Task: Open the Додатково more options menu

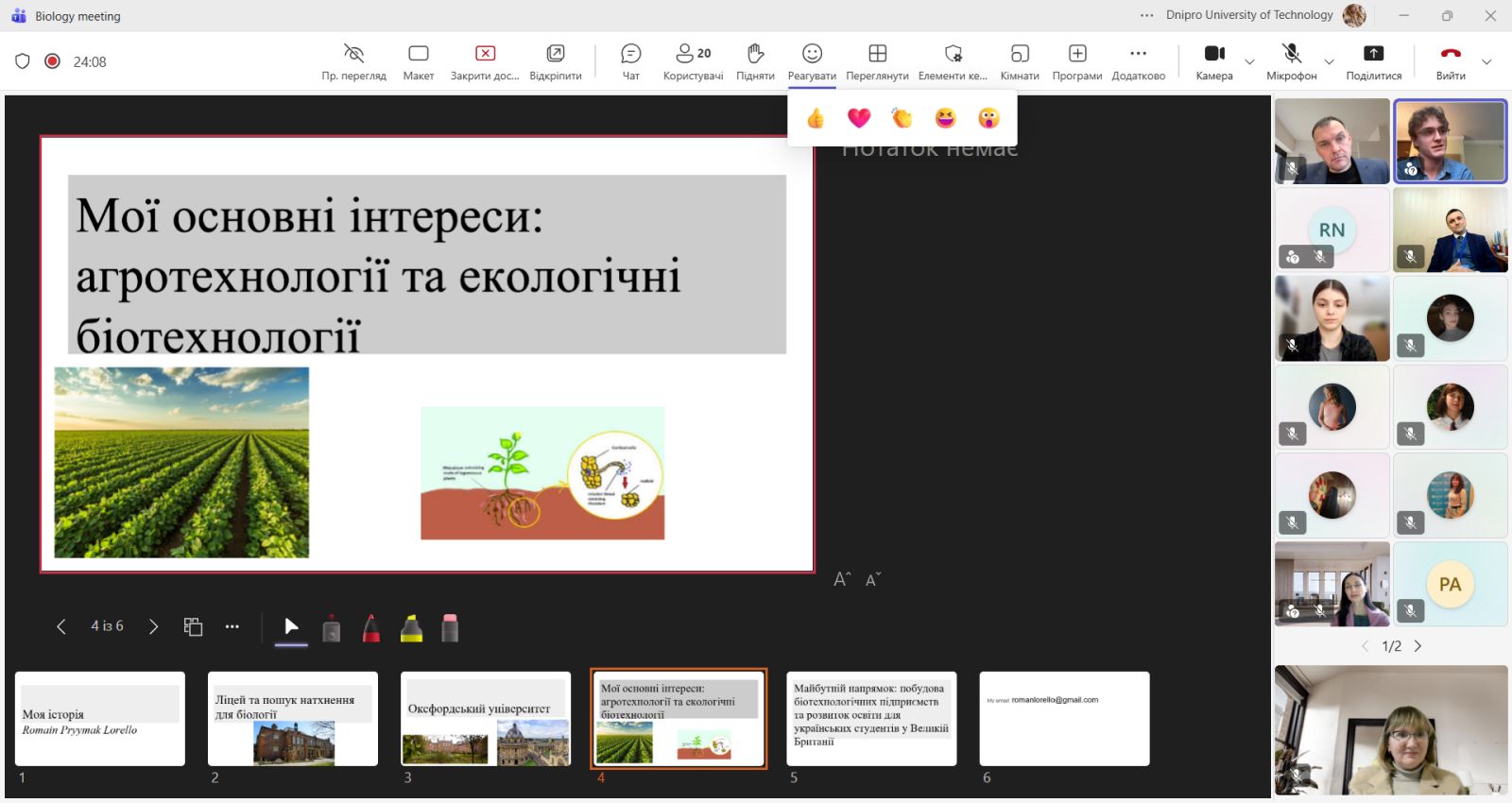Action: [1138, 61]
